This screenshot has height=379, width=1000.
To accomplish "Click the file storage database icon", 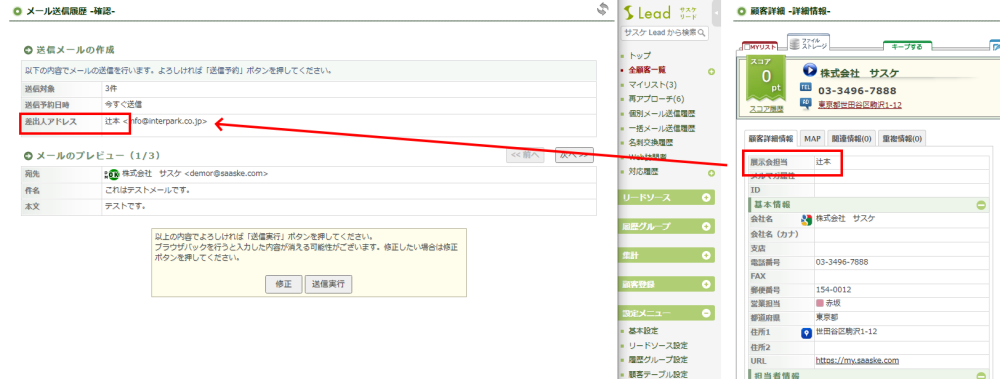I will pos(795,45).
